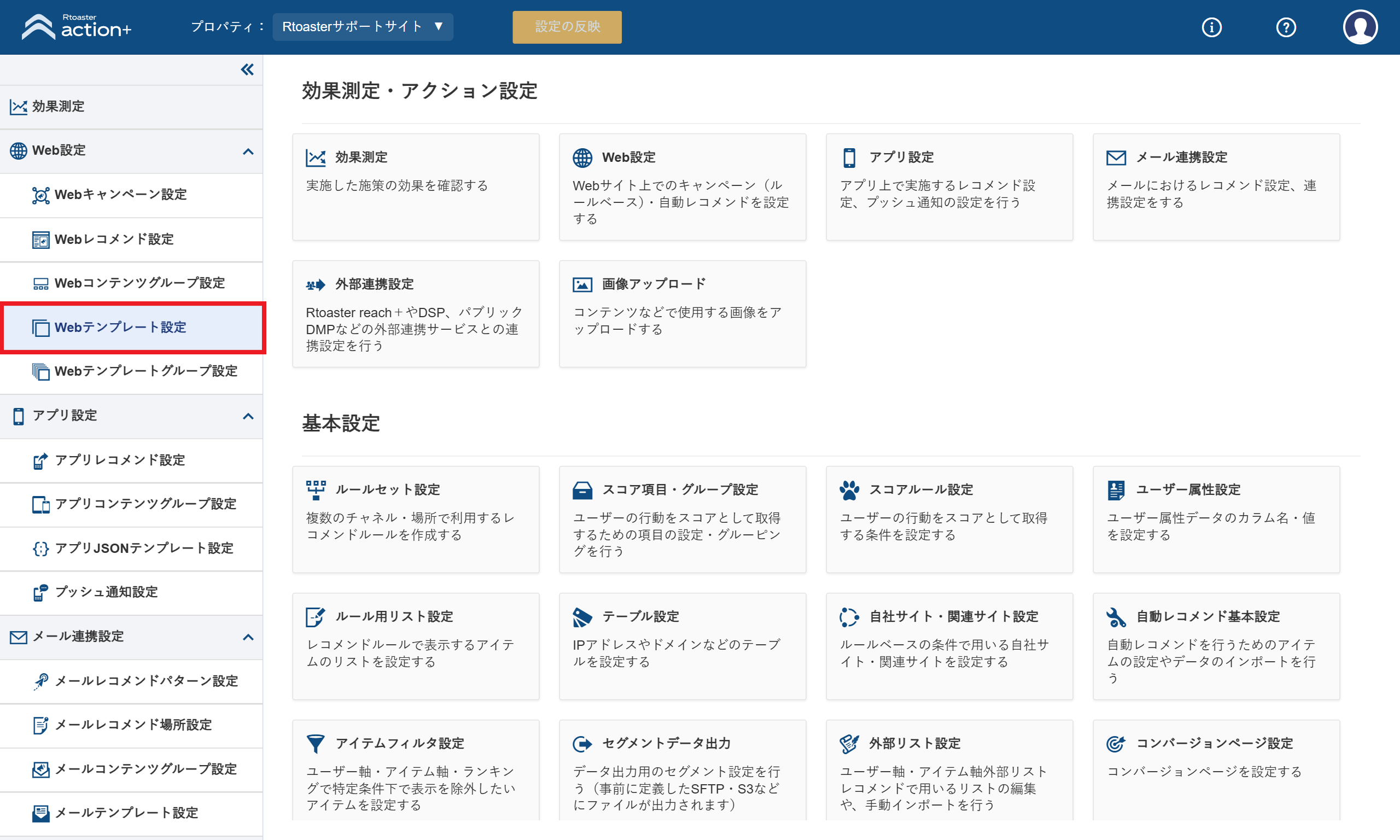The width and height of the screenshot is (1400, 840).
Task: Open Webキャンペーン設定 from the sidebar
Action: [x=131, y=195]
